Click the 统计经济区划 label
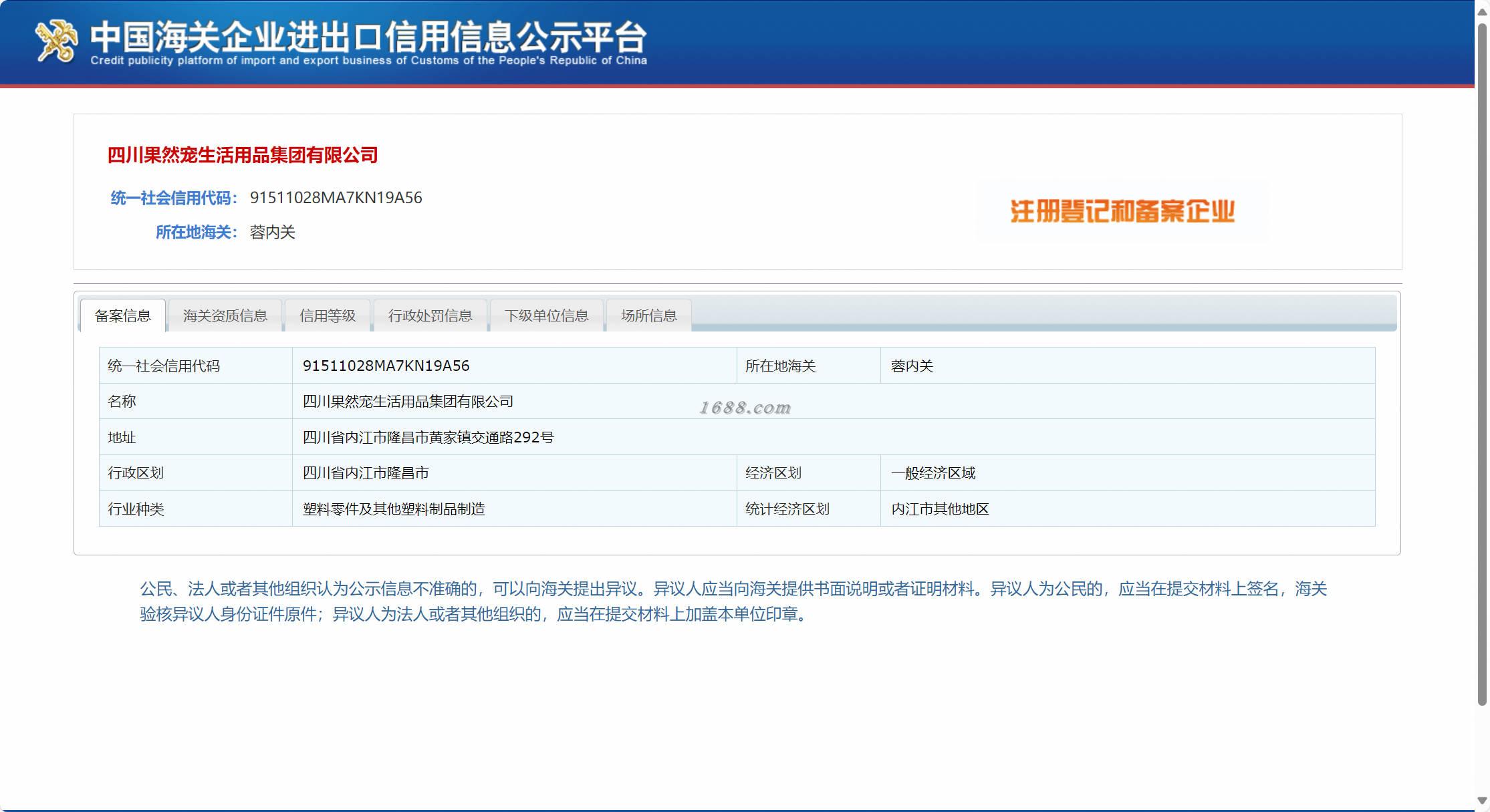1490x812 pixels. [787, 509]
